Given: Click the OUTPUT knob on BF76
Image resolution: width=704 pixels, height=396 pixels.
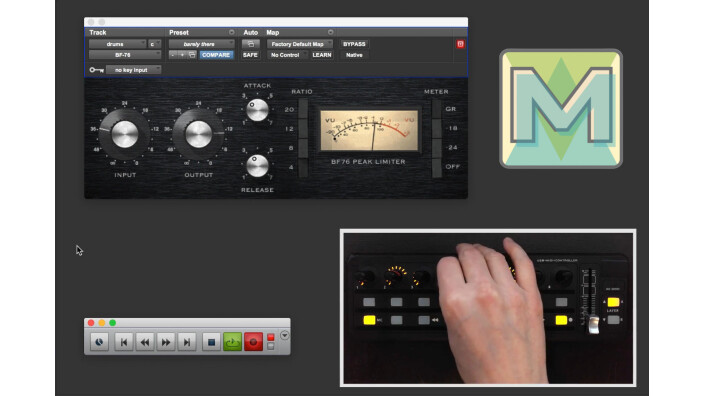Looking at the screenshot, I should pyautogui.click(x=198, y=134).
